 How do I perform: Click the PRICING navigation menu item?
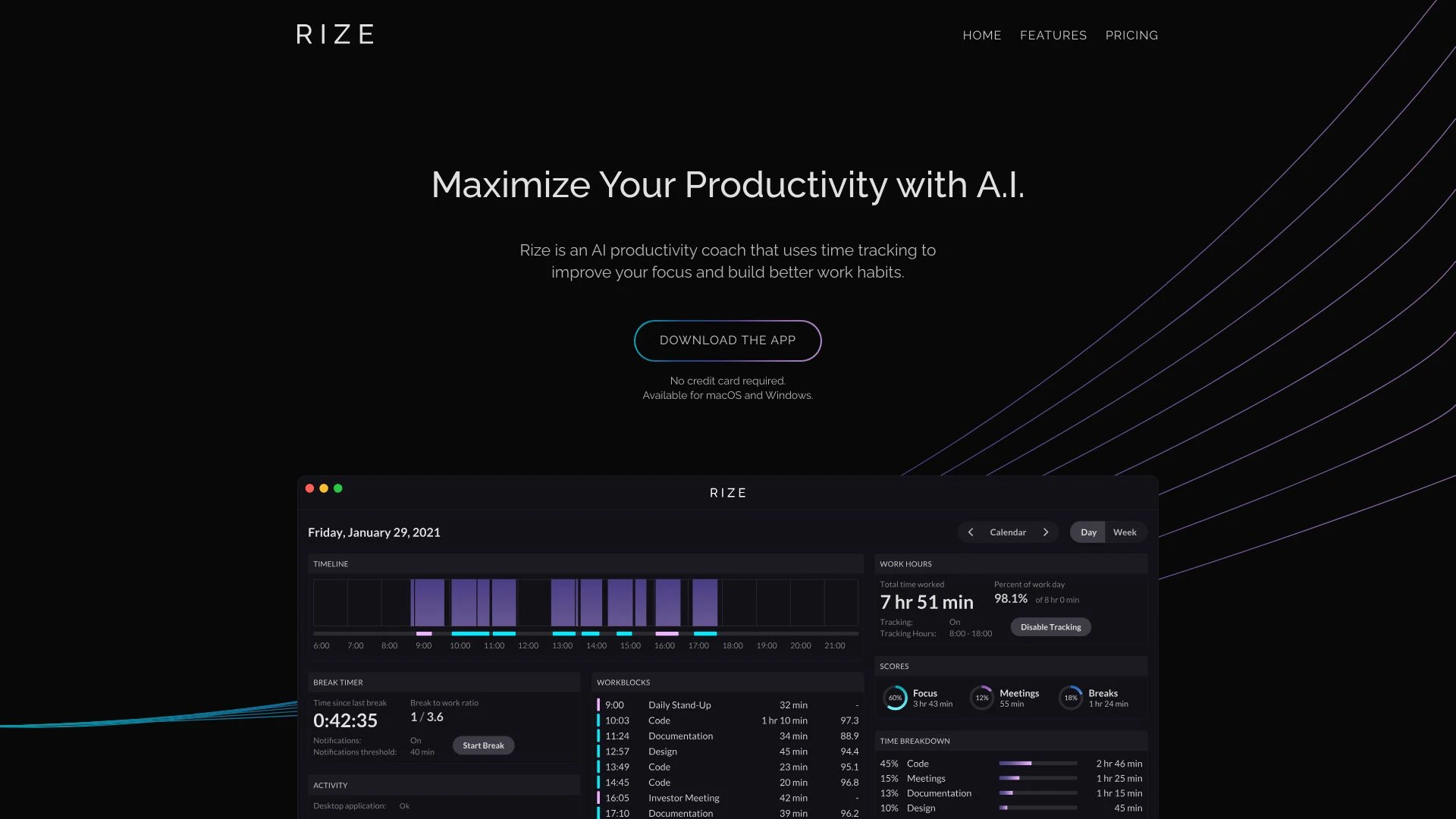click(1131, 35)
